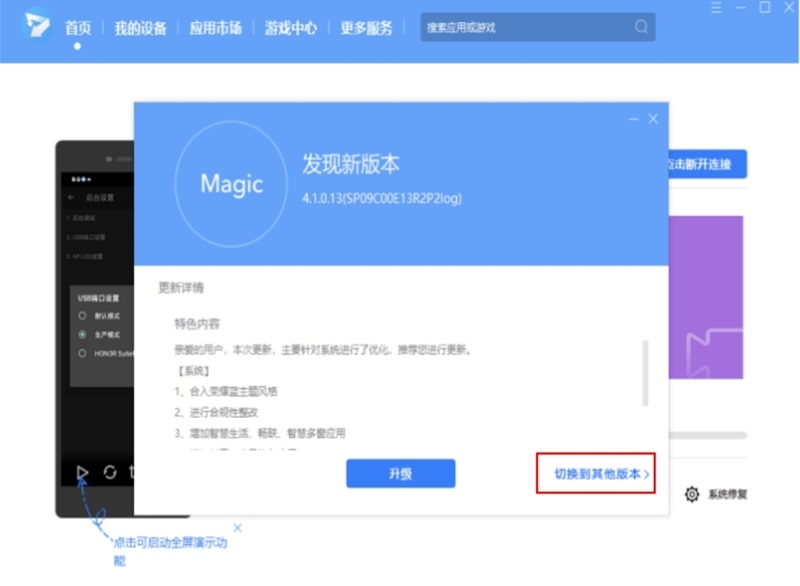Dismiss the fullscreen demo tip
The height and width of the screenshot is (586, 800).
pos(238,528)
